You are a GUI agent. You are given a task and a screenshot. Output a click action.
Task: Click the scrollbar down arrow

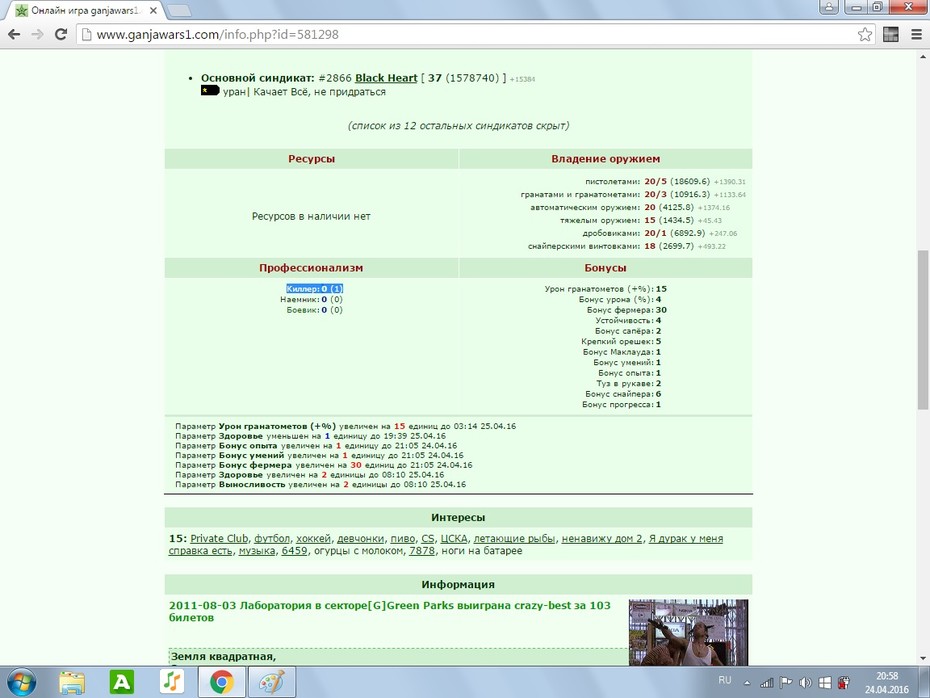click(x=923, y=658)
